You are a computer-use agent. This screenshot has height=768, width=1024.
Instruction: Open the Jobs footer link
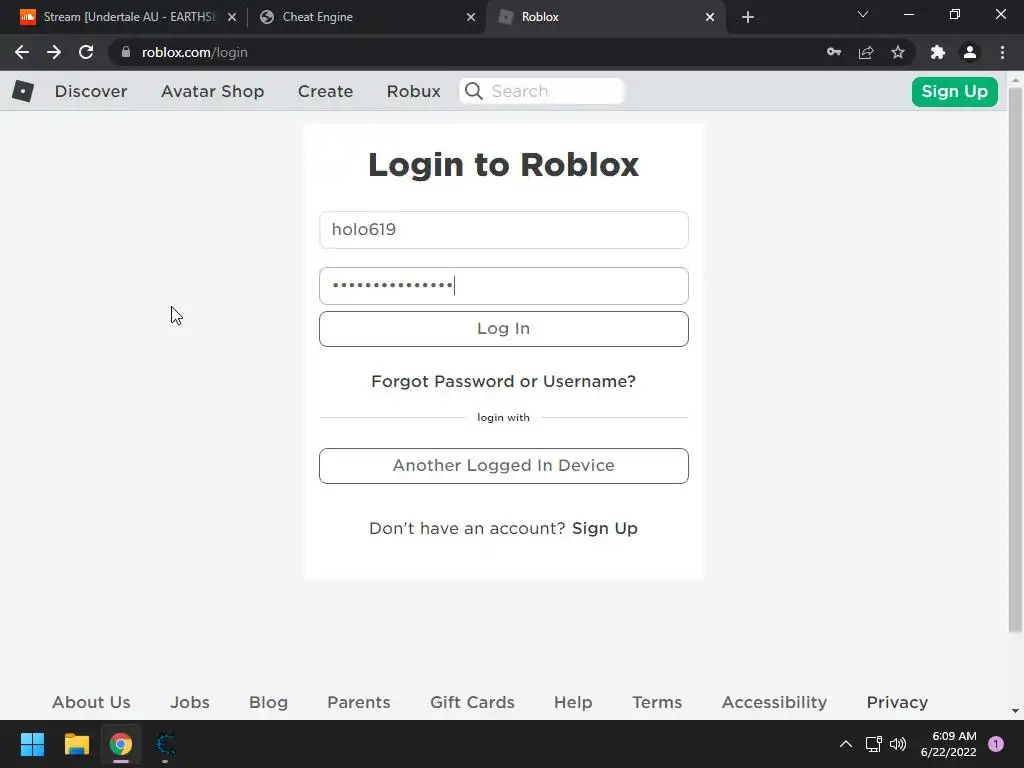point(190,702)
